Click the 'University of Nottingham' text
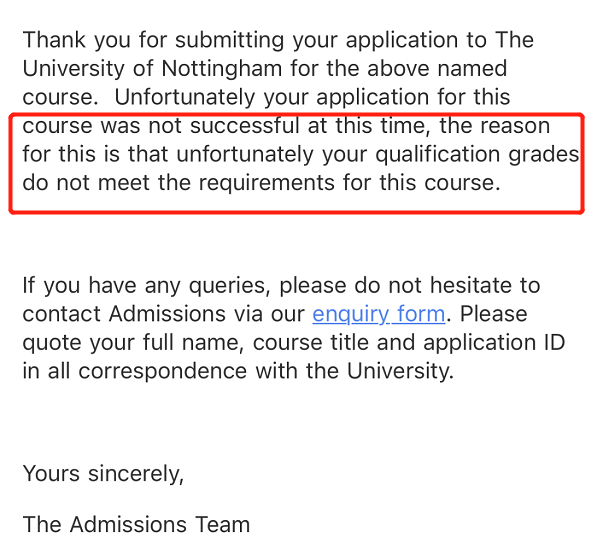This screenshot has height=555, width=597. click(x=152, y=69)
